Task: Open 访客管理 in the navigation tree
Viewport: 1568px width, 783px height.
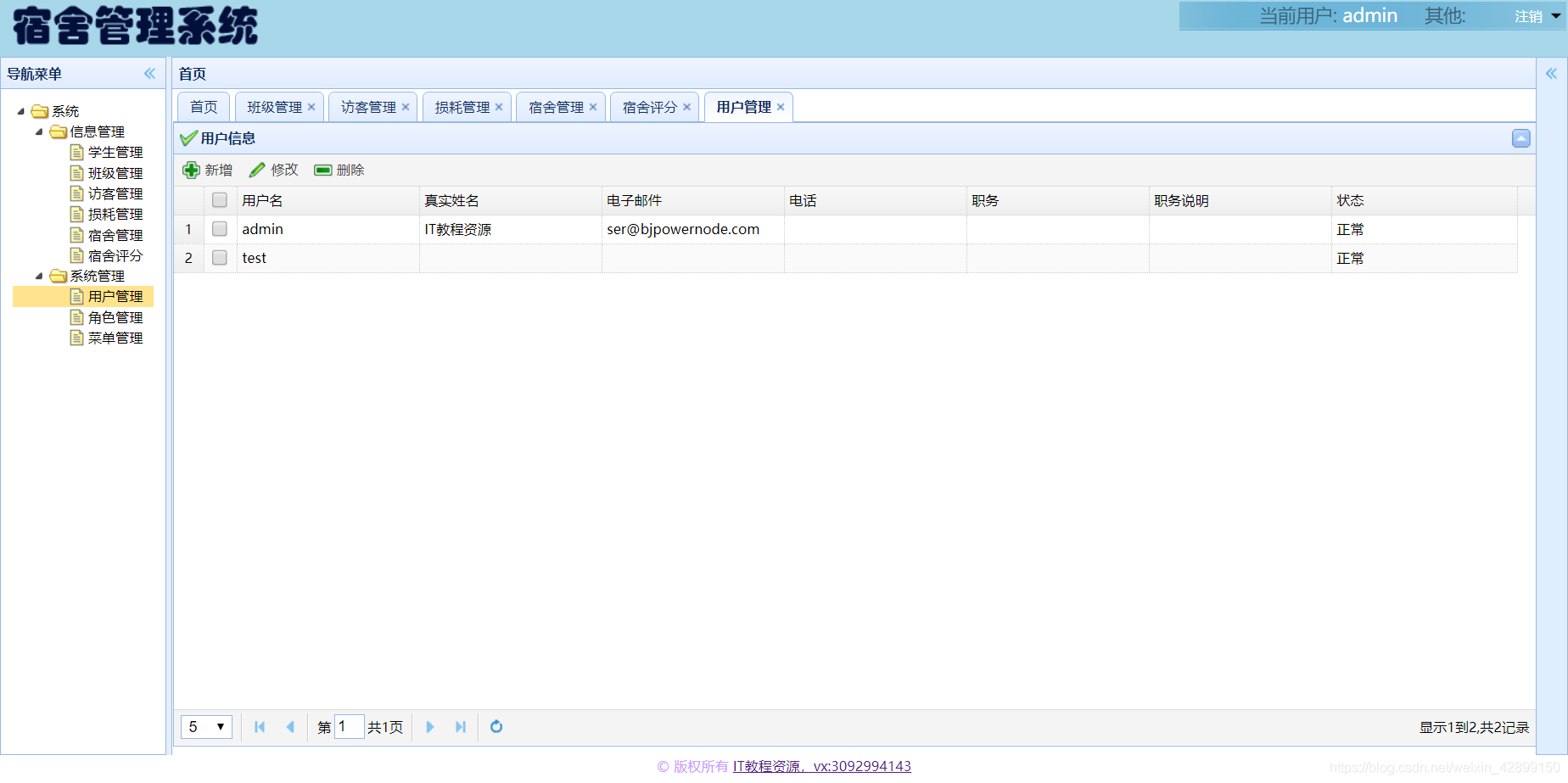Action: [x=115, y=193]
